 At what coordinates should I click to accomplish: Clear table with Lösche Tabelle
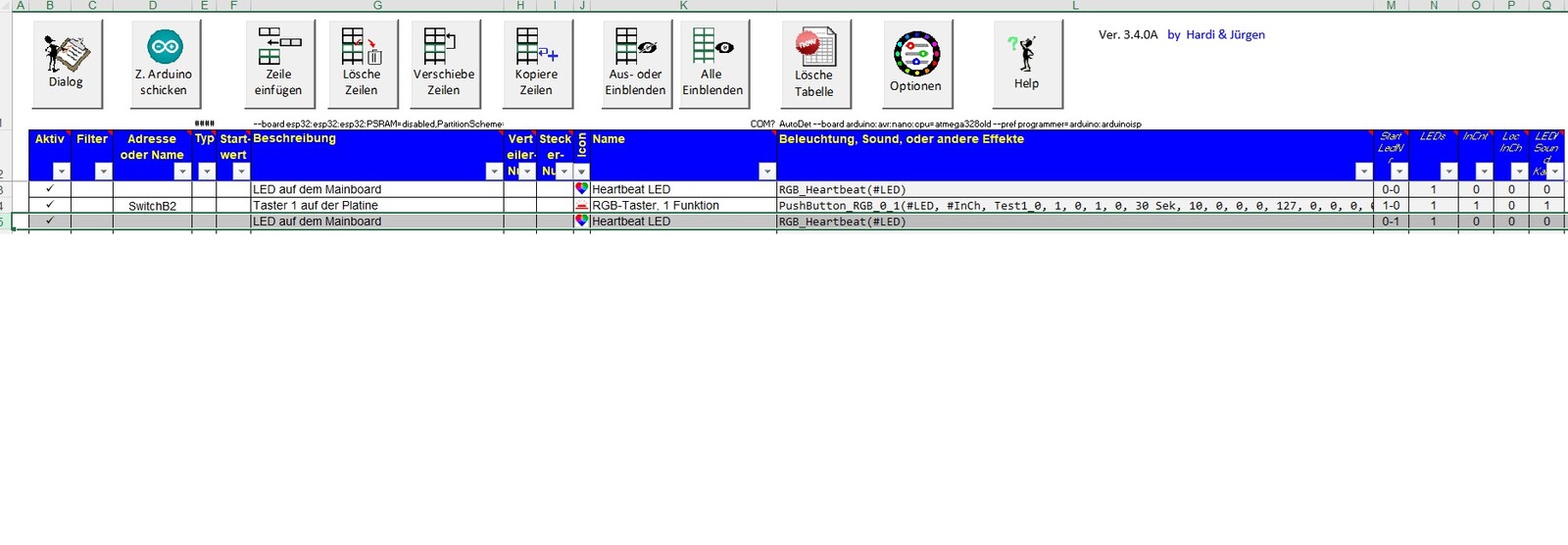814,64
